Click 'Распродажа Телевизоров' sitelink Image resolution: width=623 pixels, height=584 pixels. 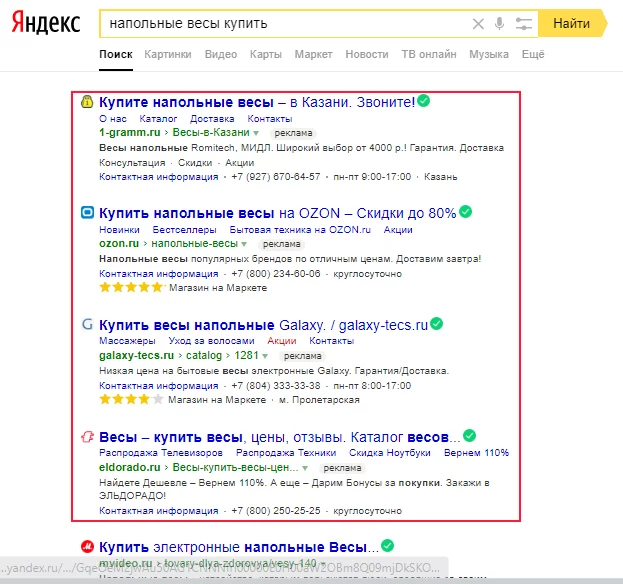coord(161,453)
